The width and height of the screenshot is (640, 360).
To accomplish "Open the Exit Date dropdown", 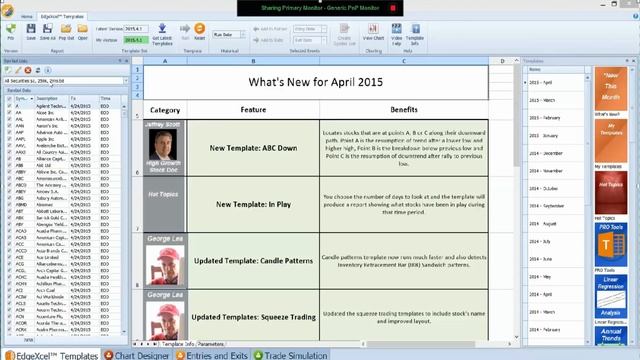I will pos(324,40).
